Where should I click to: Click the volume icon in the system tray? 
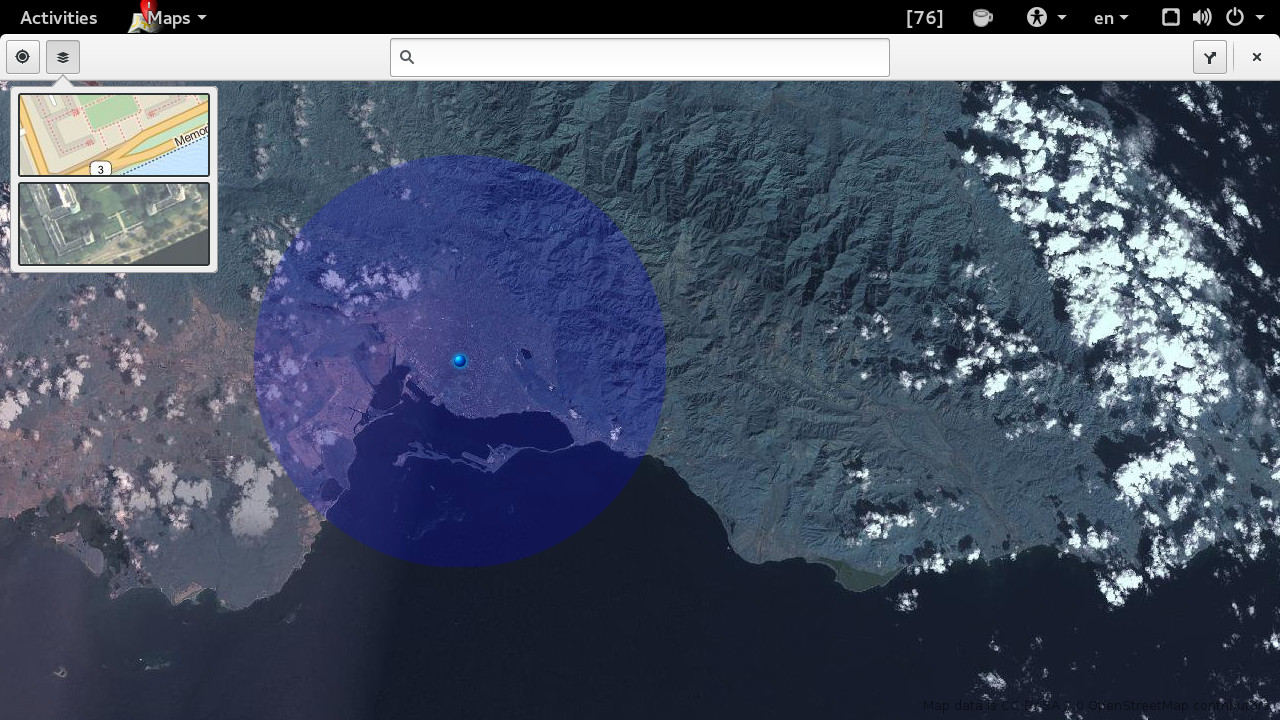pyautogui.click(x=1202, y=17)
